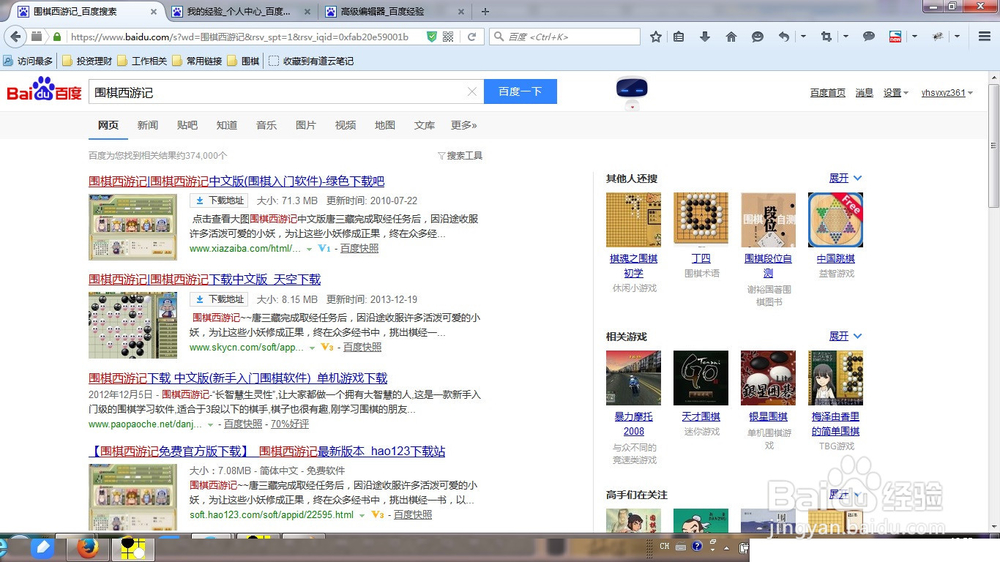Reload the page with the refresh icon
The image size is (1000, 562).
(x=472, y=37)
